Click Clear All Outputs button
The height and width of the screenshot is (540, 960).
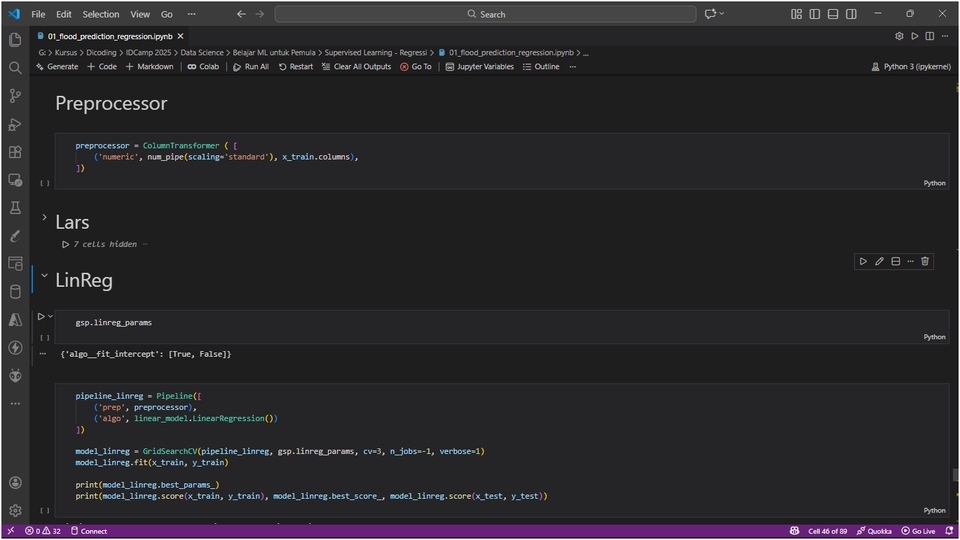click(355, 67)
